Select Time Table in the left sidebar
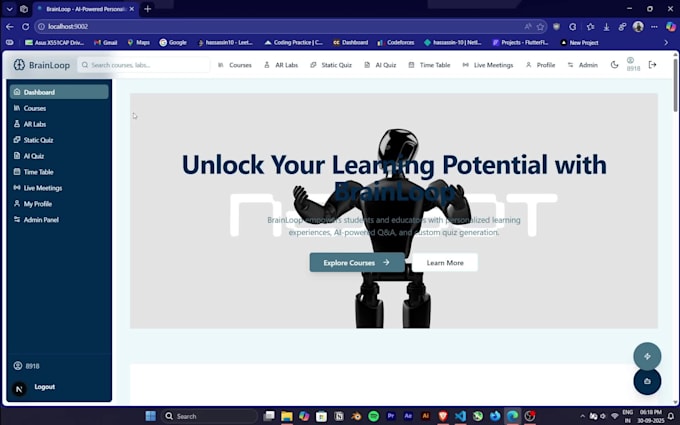This screenshot has height=425, width=680. point(59,172)
